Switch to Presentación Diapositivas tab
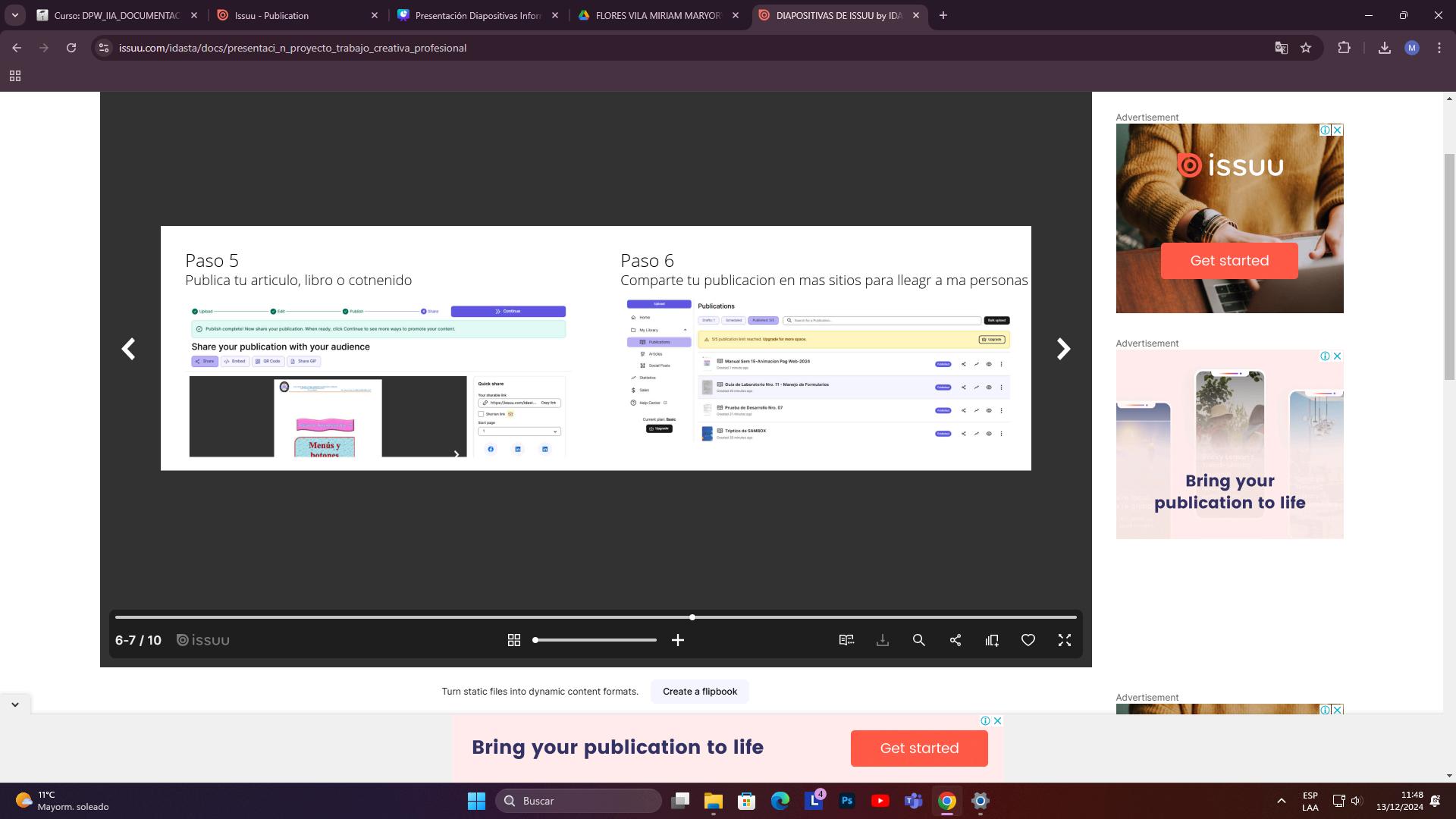The height and width of the screenshot is (819, 1456). [478, 15]
